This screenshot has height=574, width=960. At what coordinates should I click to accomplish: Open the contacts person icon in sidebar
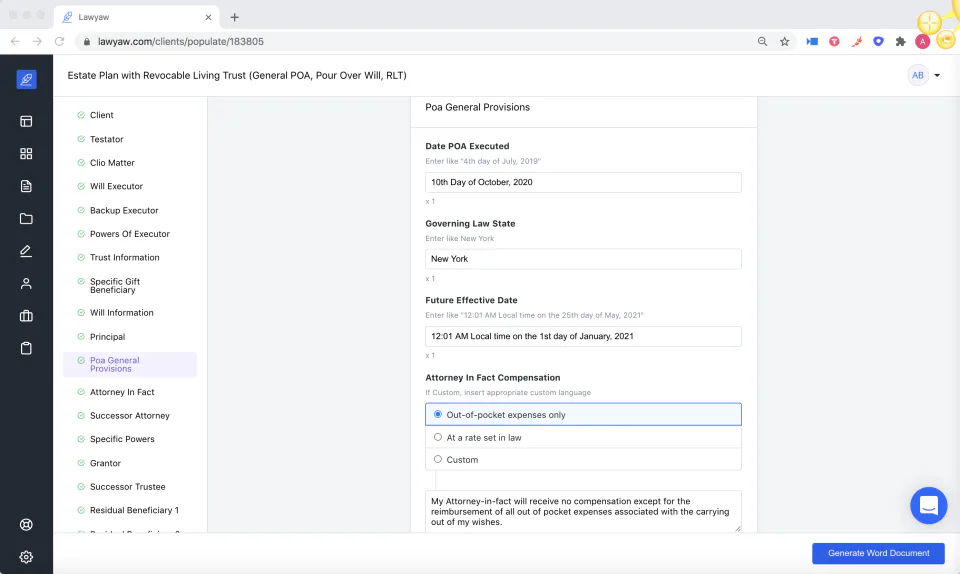(26, 283)
